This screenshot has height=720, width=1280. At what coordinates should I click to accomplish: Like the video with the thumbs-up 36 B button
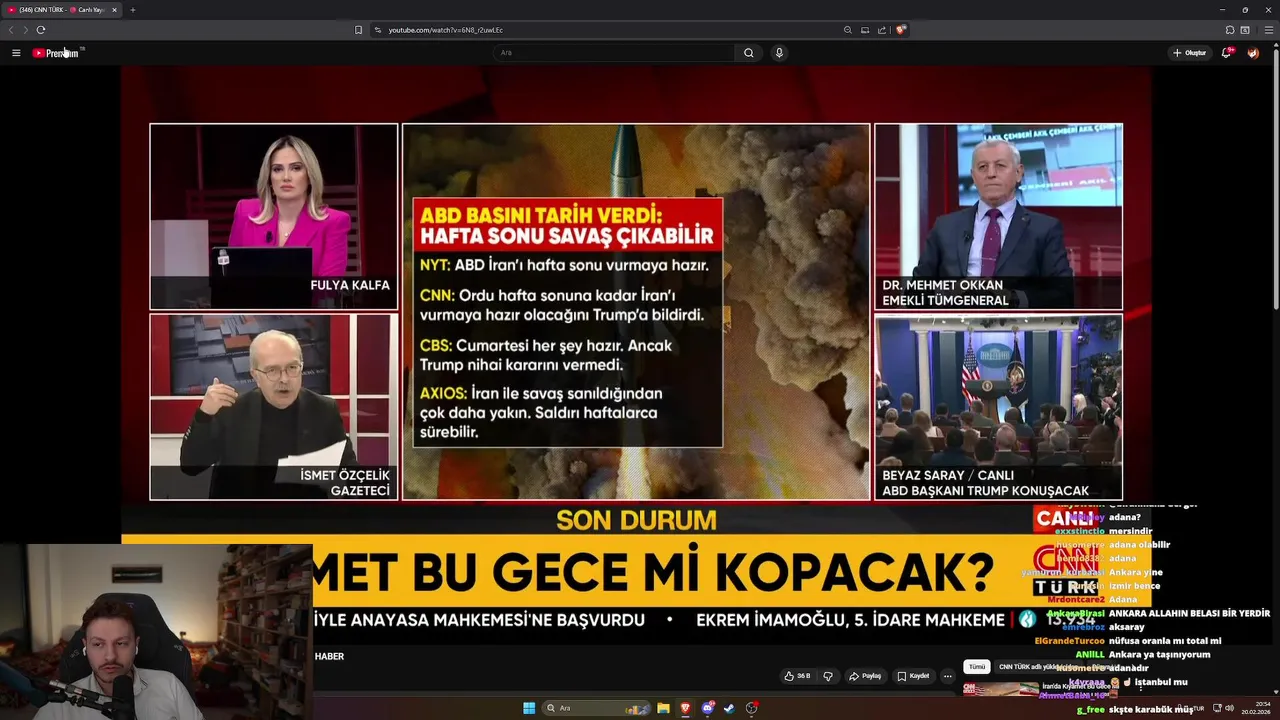coord(797,676)
